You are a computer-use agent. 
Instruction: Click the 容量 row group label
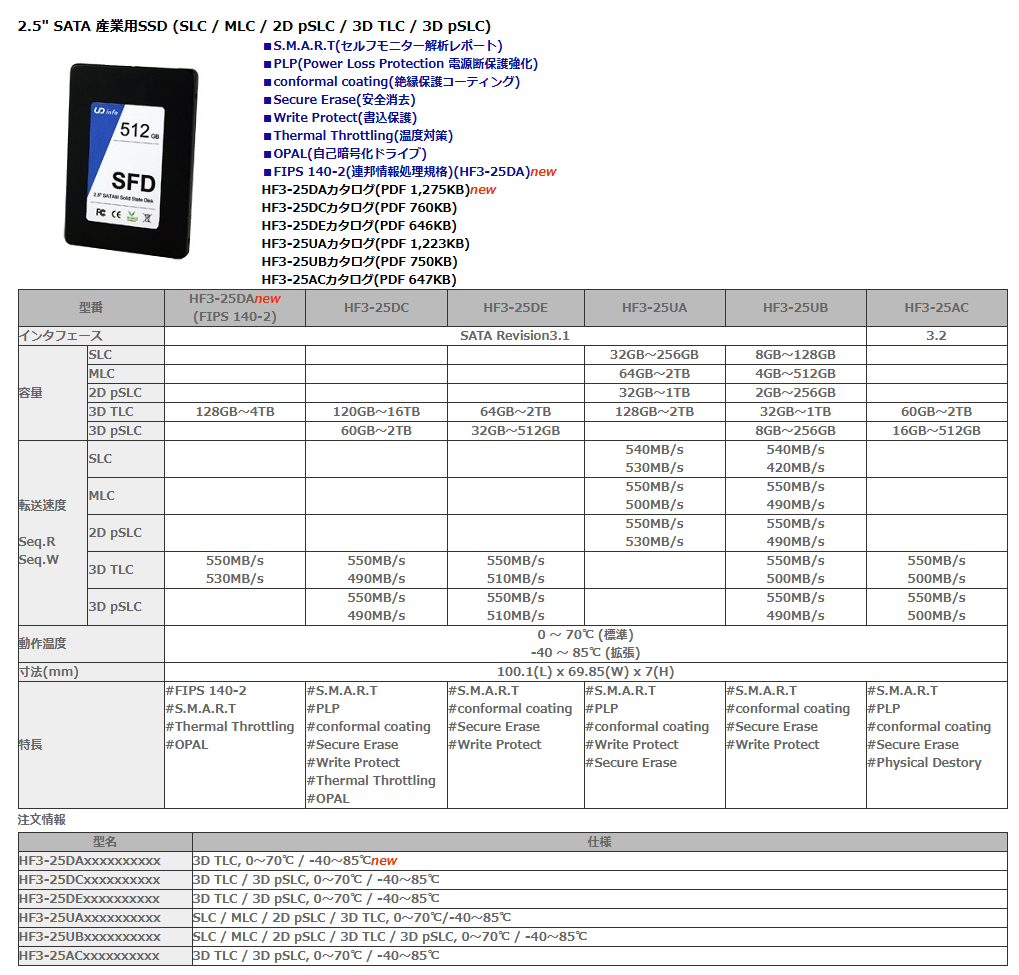[x=53, y=393]
